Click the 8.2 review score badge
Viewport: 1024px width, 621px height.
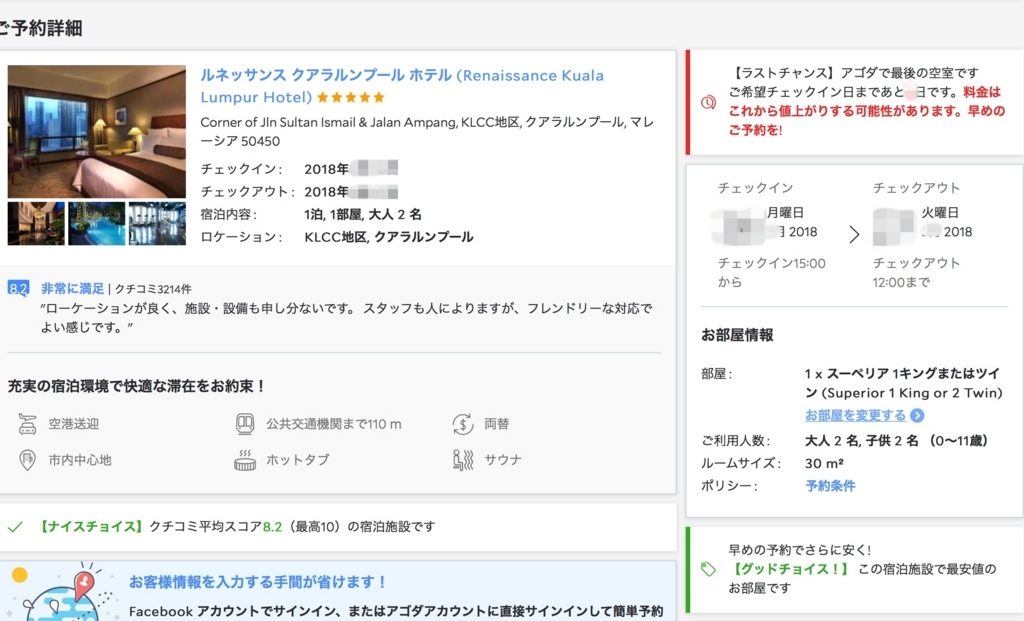[x=18, y=288]
